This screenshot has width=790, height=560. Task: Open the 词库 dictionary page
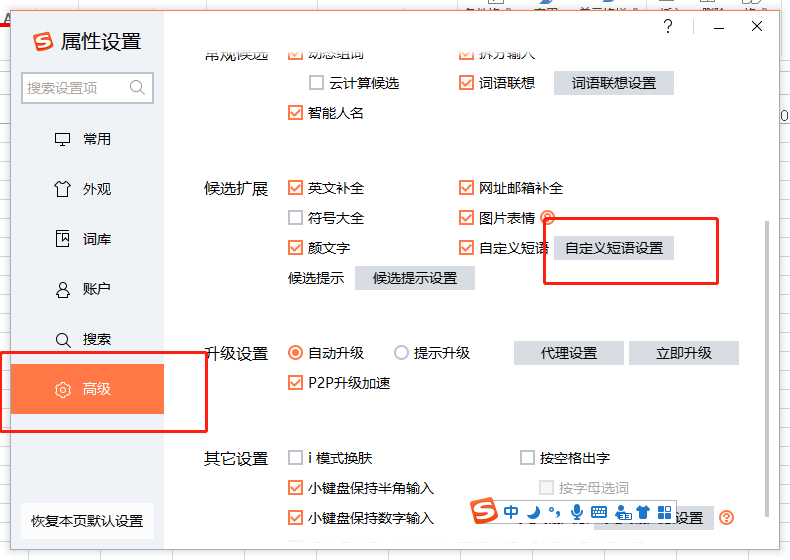click(x=87, y=239)
